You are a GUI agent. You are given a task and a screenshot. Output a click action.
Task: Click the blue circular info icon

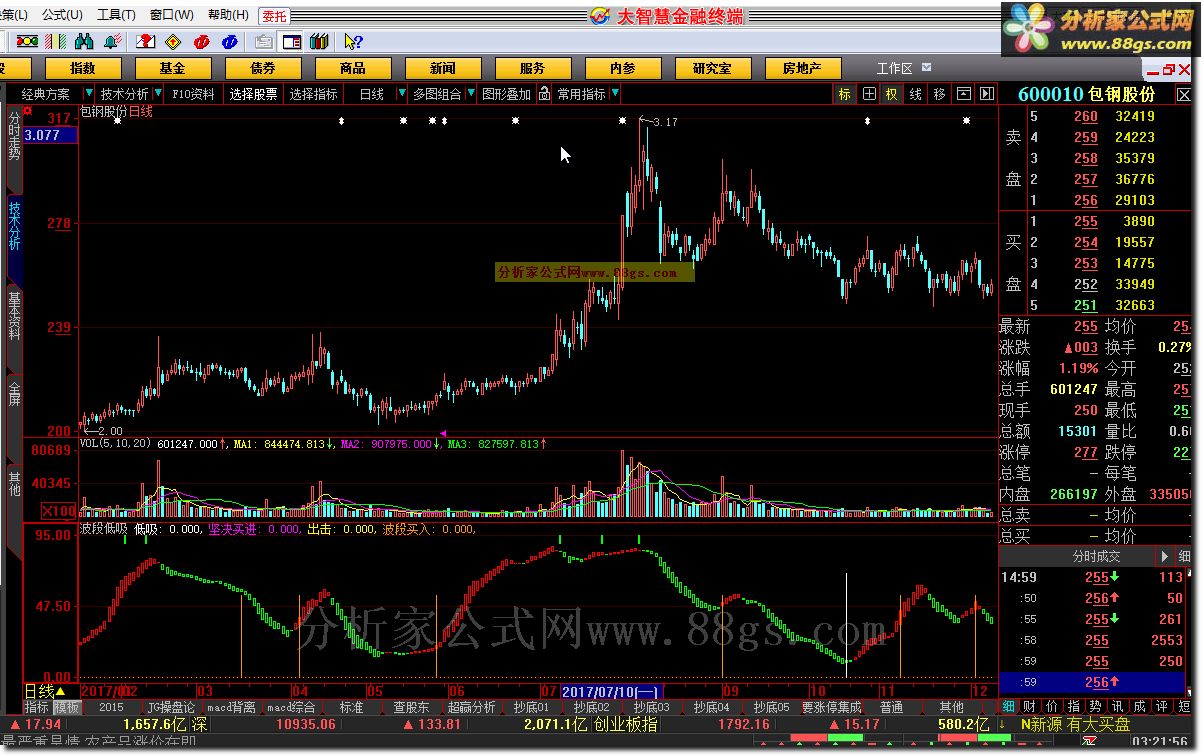click(229, 42)
